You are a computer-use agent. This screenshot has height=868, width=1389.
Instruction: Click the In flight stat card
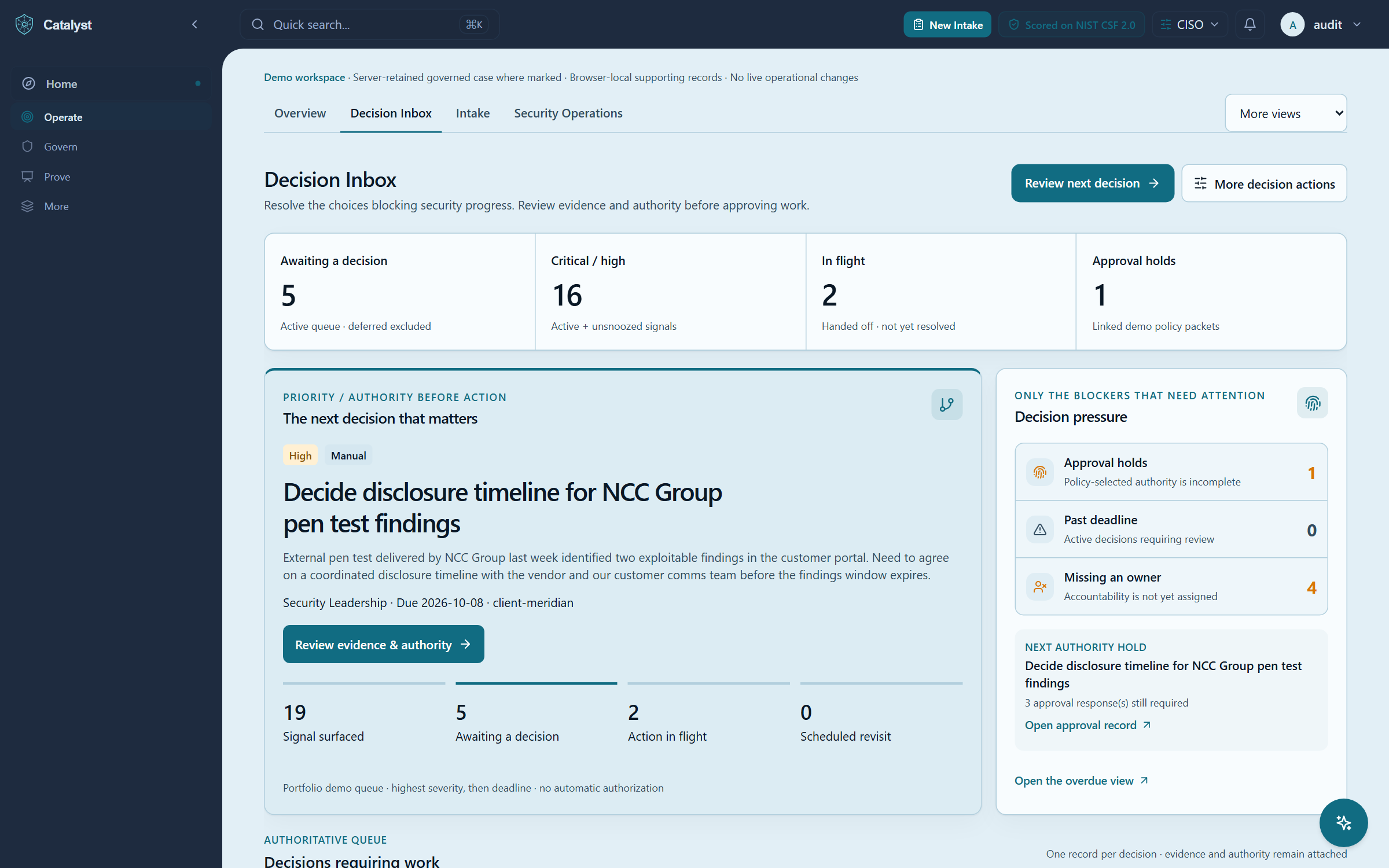940,292
